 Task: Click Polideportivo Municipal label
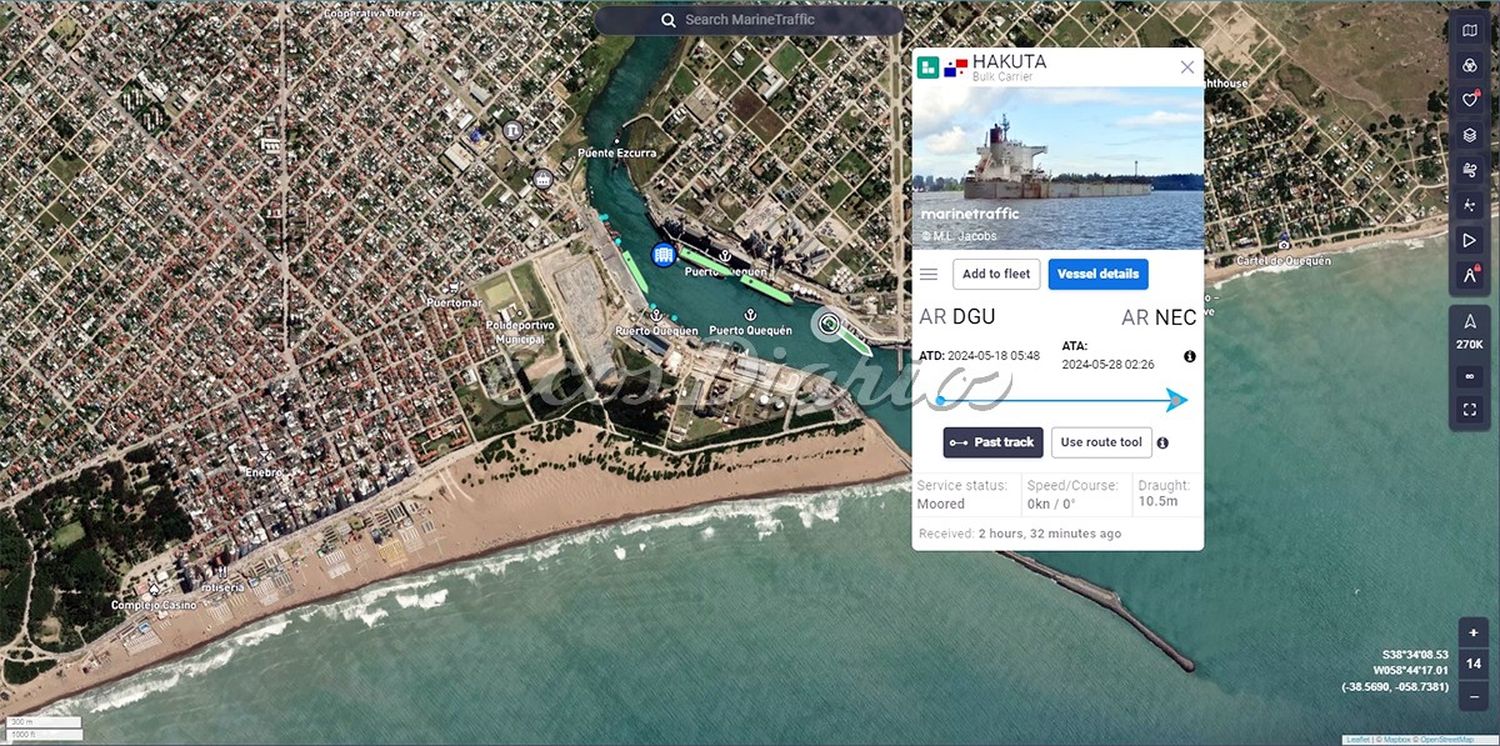(519, 332)
